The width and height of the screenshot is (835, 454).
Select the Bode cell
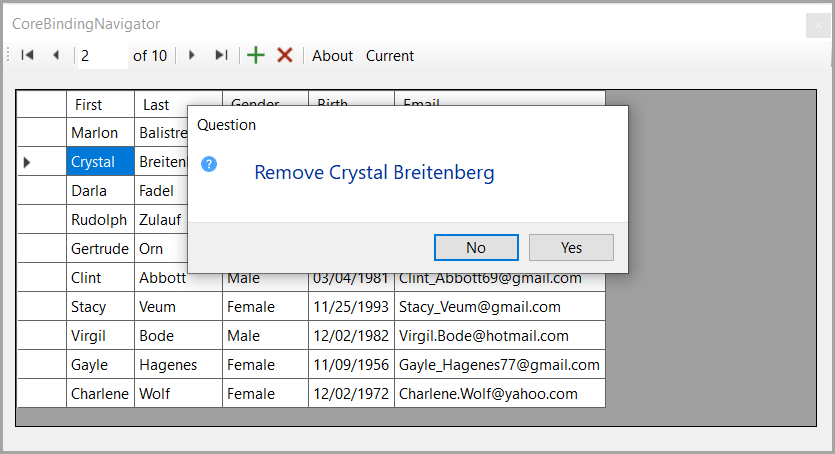click(x=178, y=336)
